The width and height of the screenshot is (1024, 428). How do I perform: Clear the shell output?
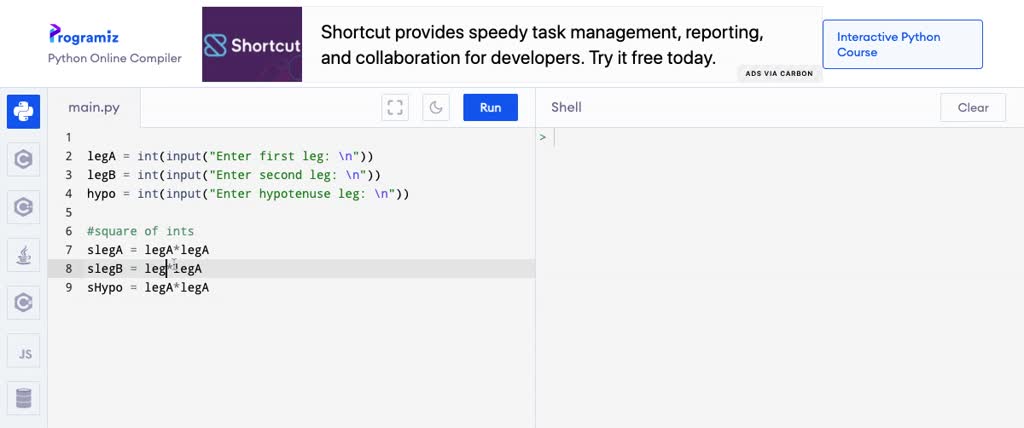(x=973, y=108)
